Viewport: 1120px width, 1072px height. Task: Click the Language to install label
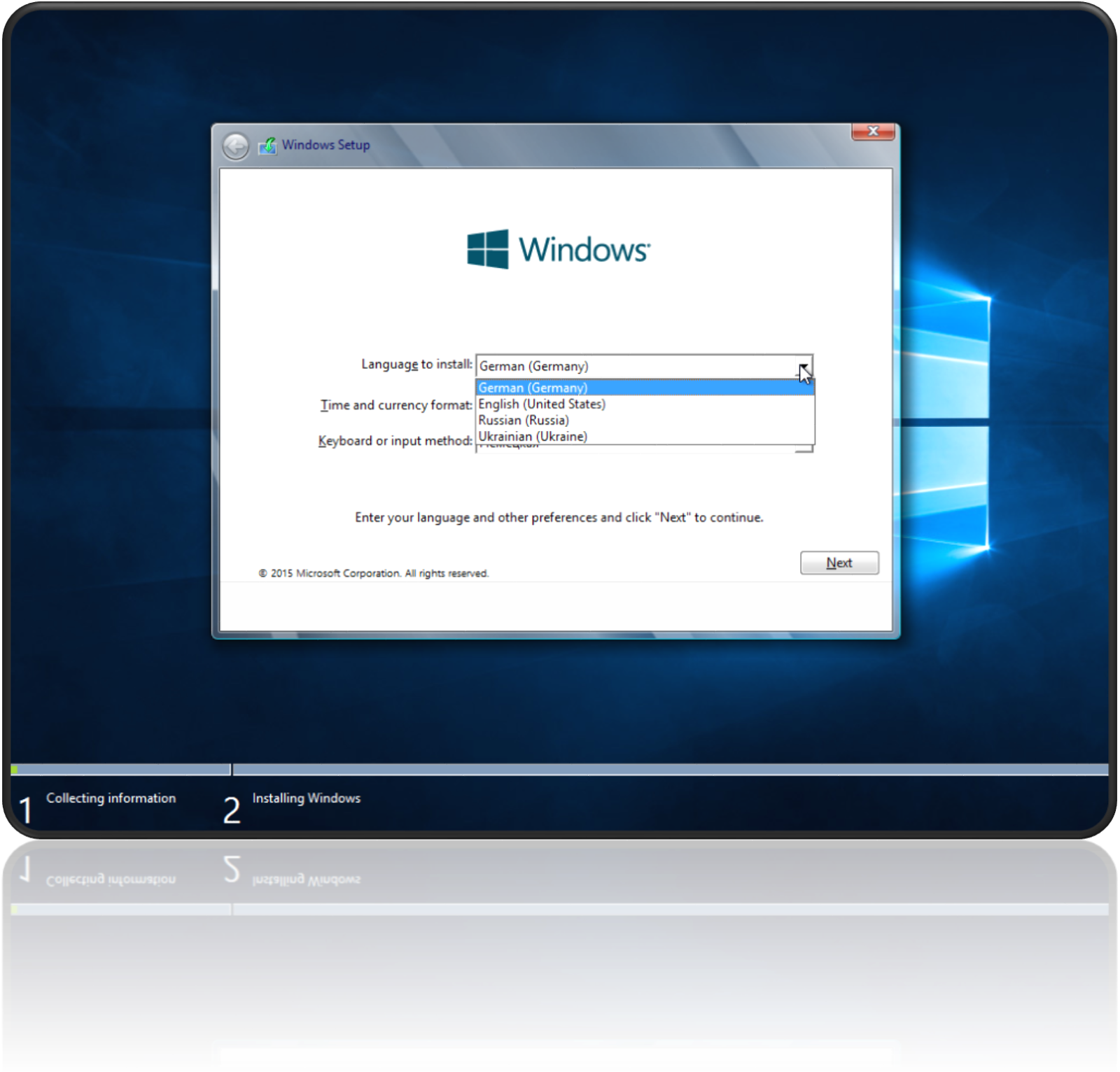(x=416, y=365)
